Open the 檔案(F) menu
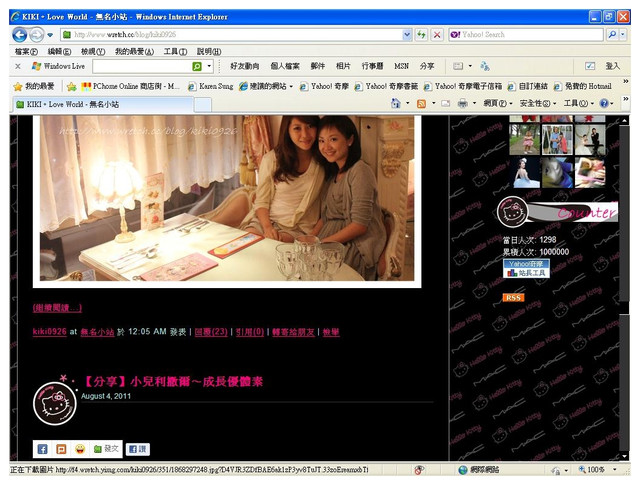640x485 pixels. [26, 51]
